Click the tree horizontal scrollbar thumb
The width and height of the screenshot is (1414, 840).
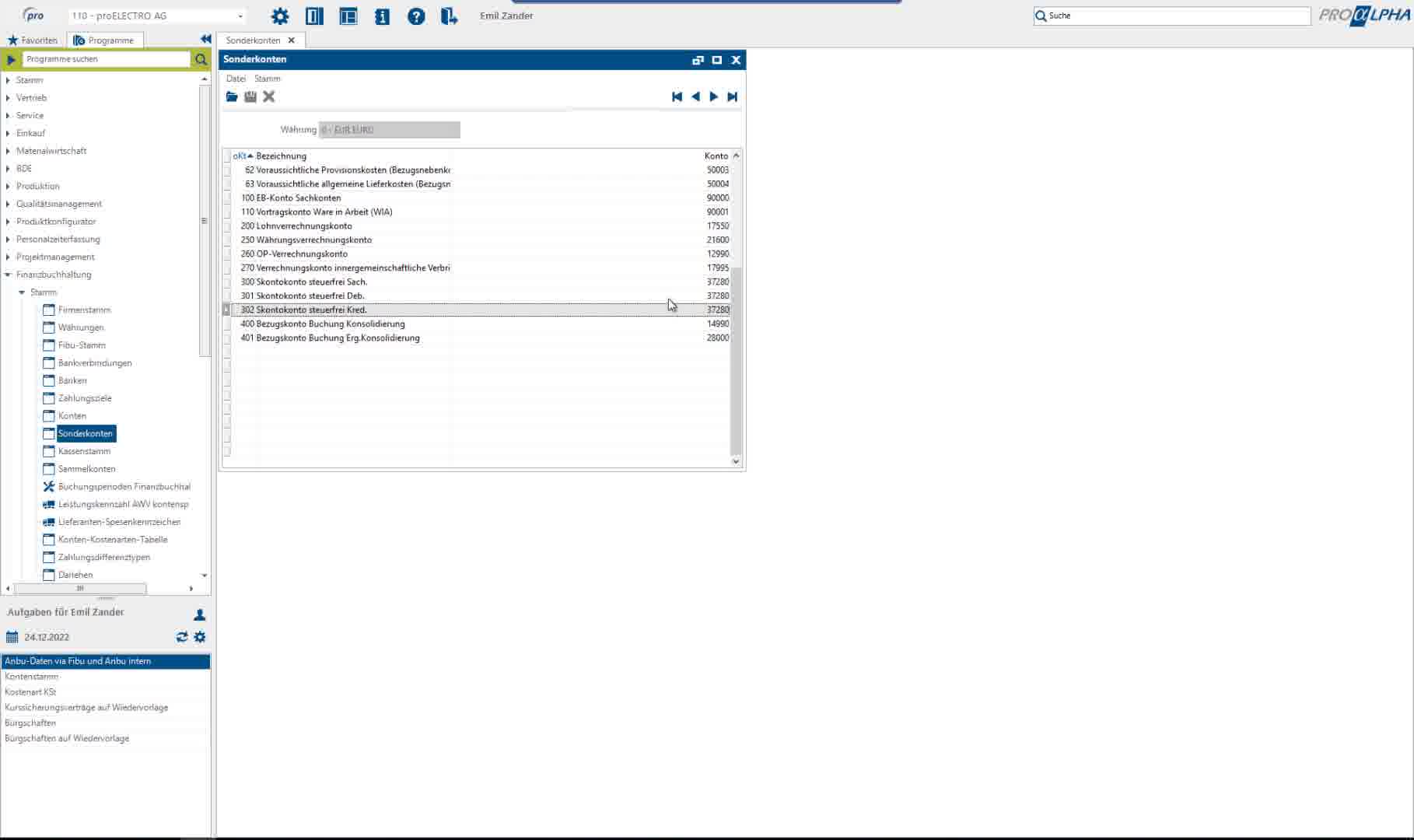(x=80, y=589)
